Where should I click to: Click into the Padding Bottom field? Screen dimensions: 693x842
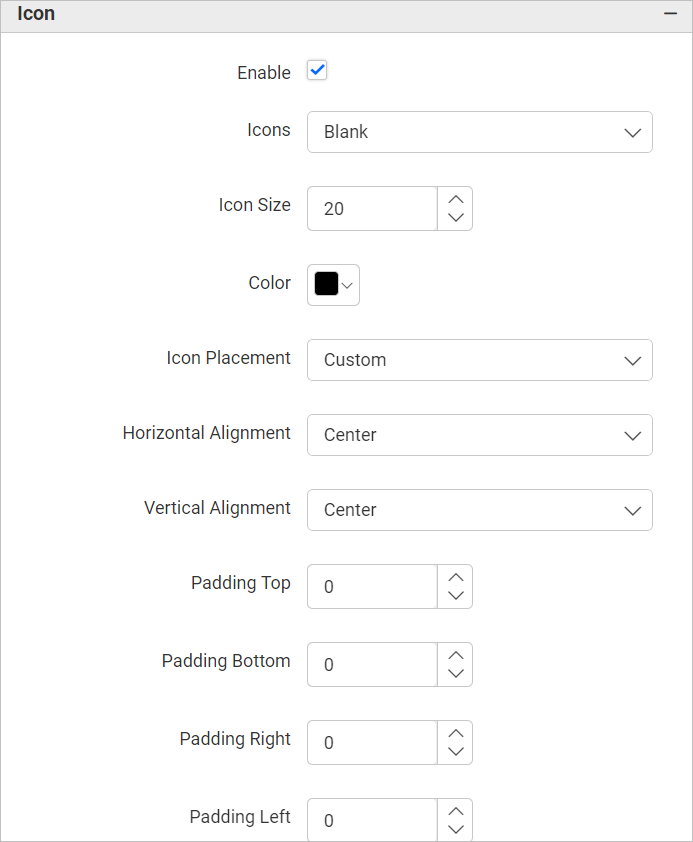tap(372, 665)
